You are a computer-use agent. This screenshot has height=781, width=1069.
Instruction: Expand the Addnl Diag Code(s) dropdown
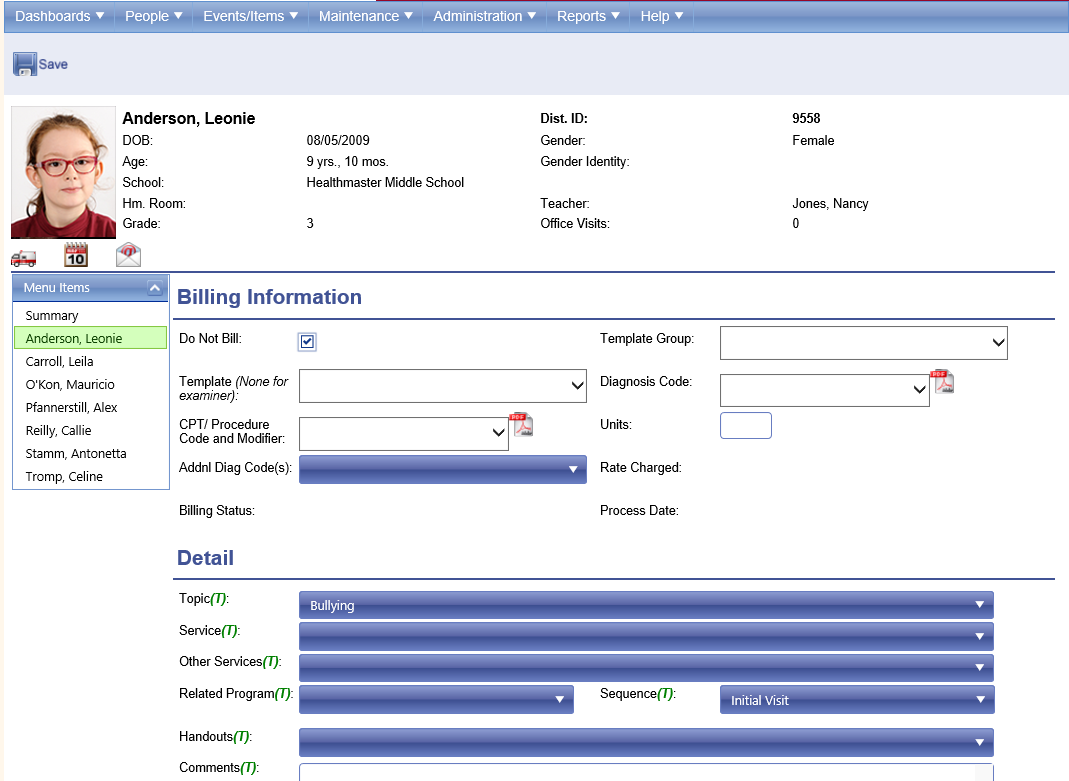point(442,469)
